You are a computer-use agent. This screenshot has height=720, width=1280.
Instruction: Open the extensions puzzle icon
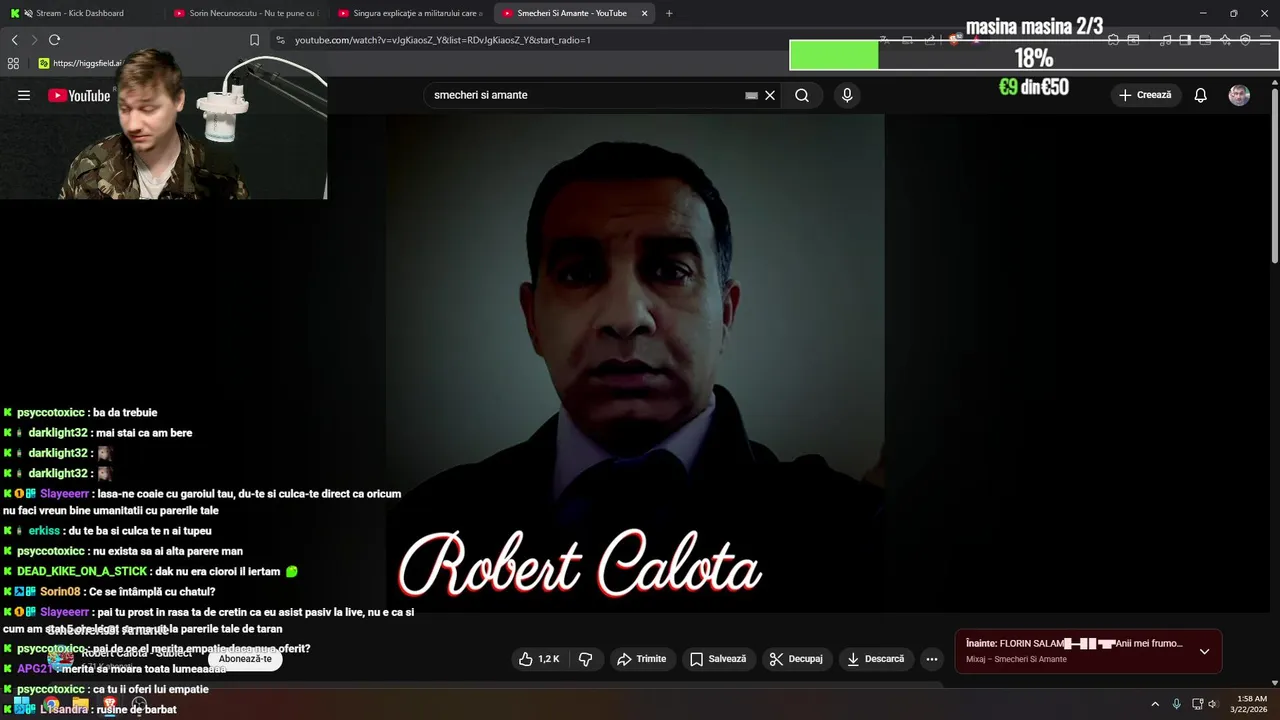click(x=1113, y=40)
